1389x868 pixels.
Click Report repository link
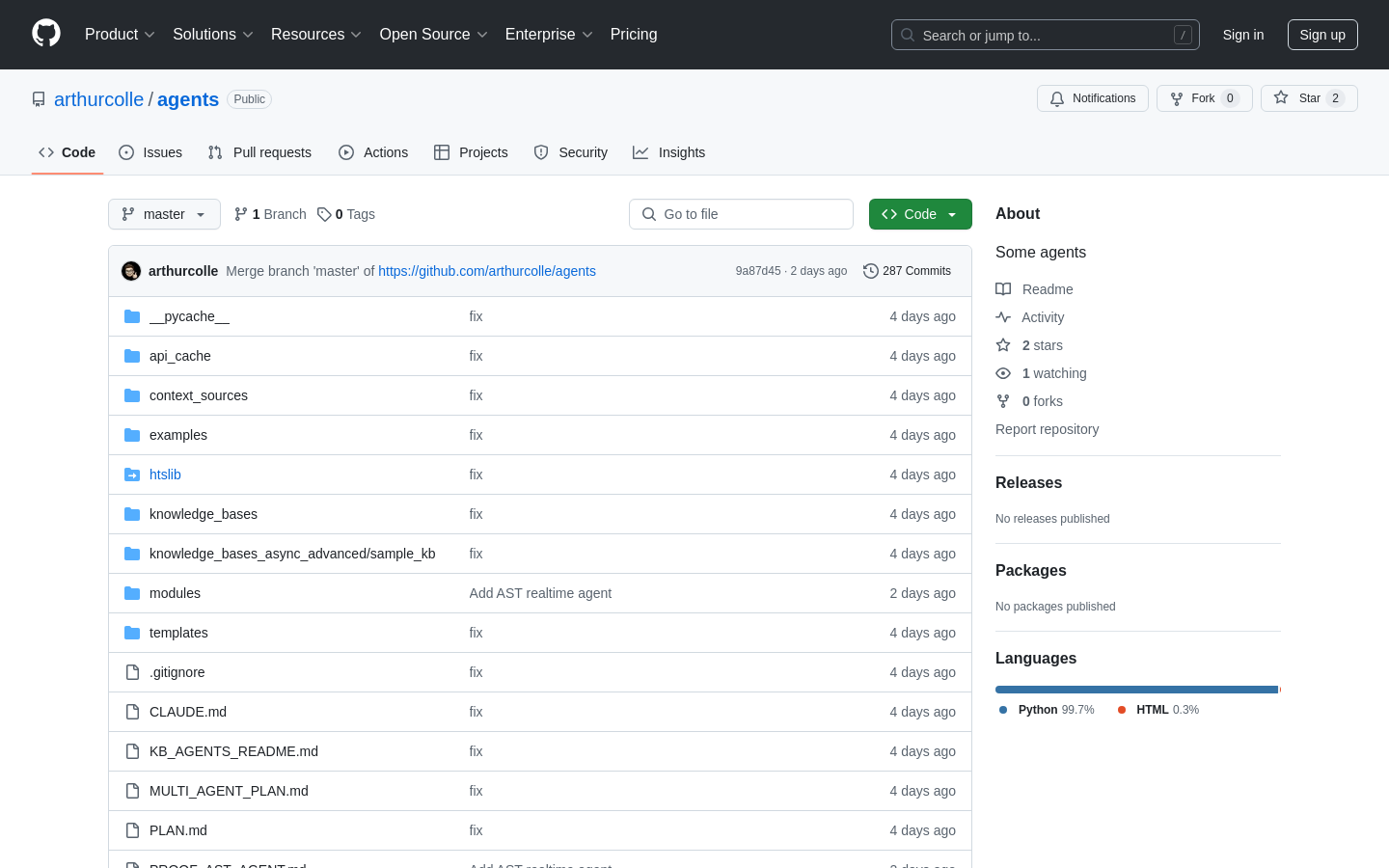[x=1047, y=429]
